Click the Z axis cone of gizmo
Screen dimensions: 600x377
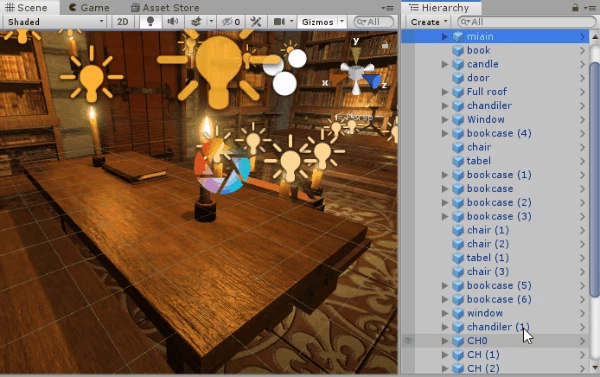coord(372,81)
